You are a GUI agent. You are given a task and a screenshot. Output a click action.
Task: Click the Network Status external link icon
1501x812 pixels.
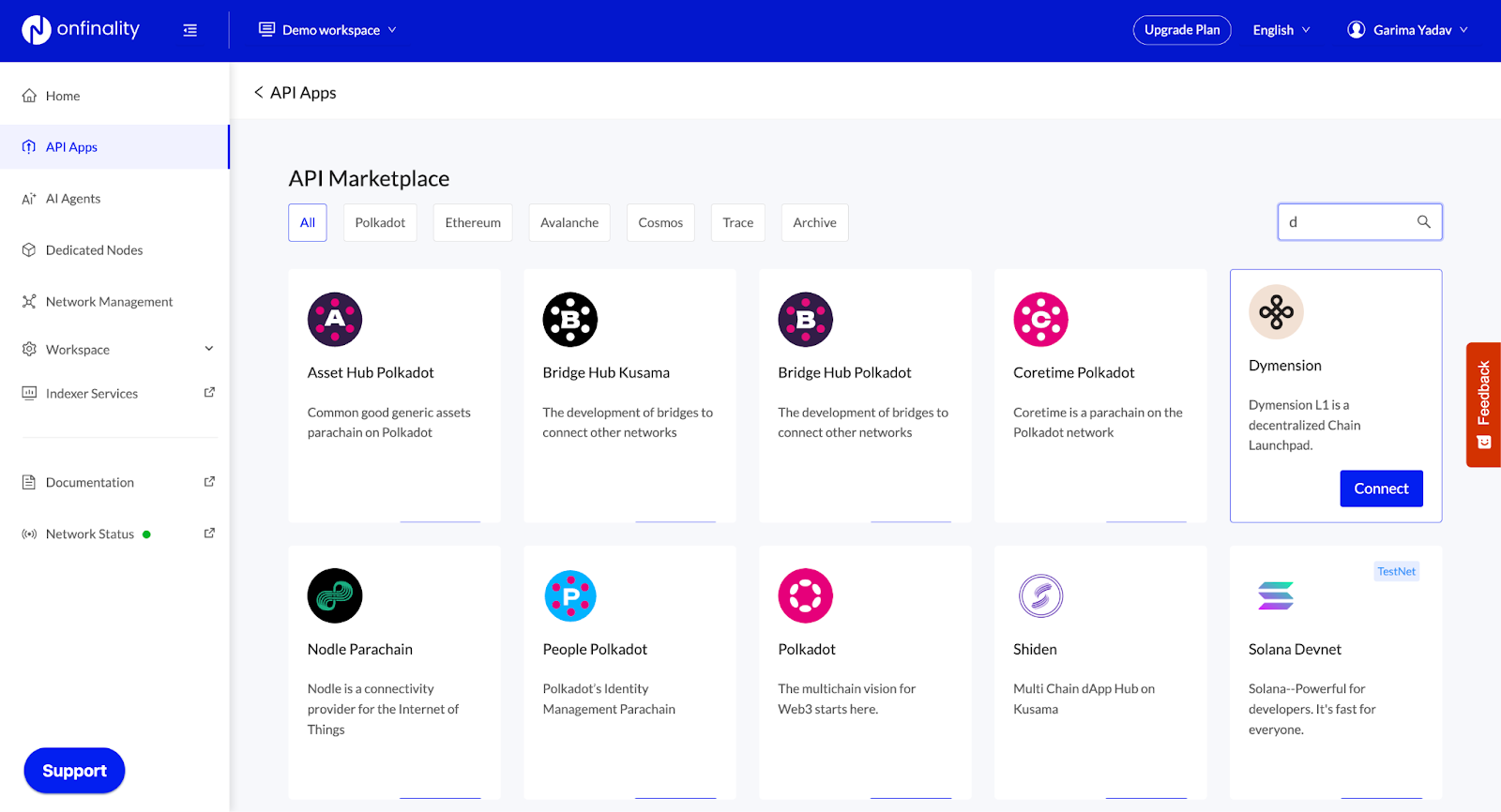tap(209, 534)
